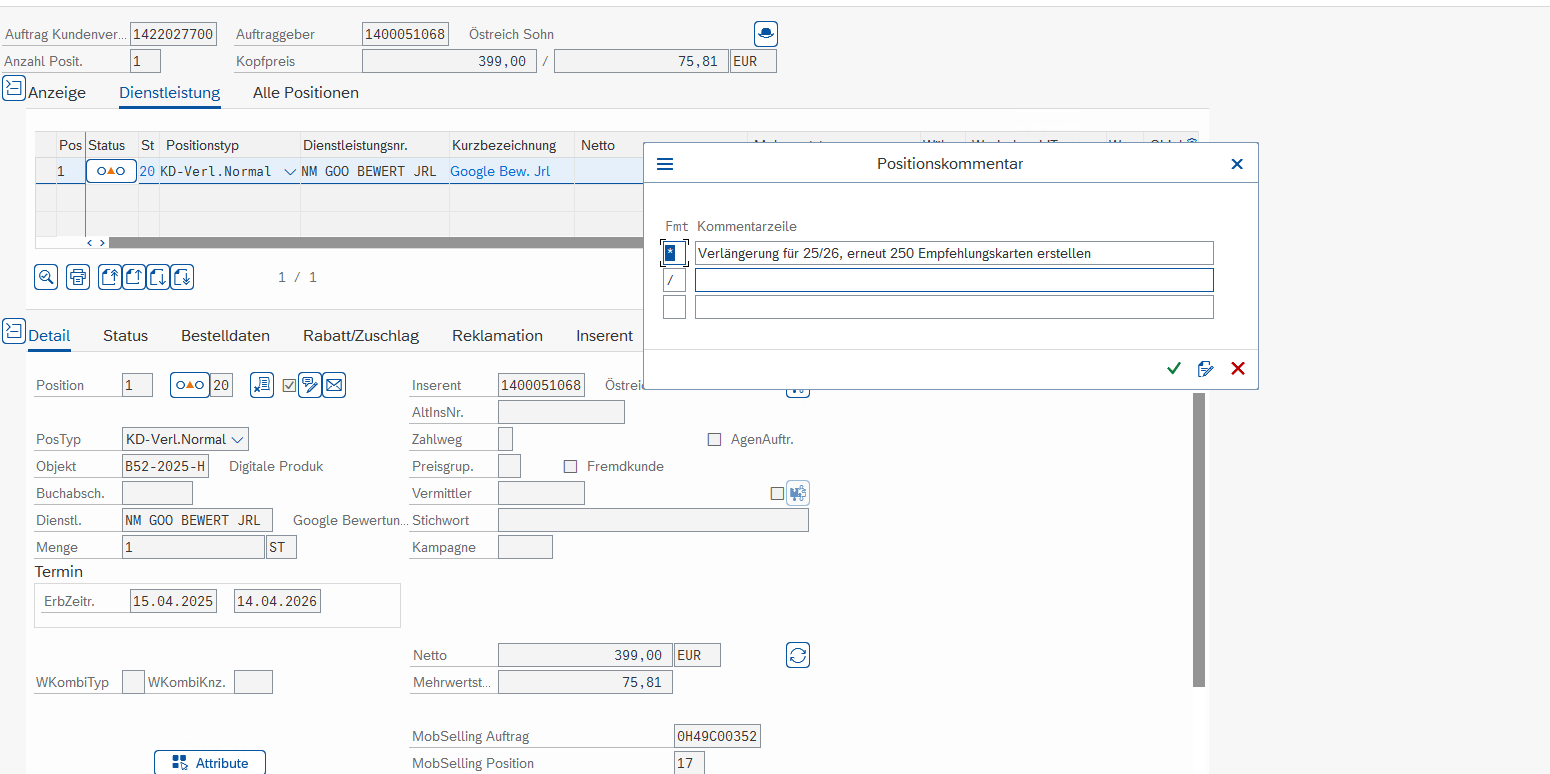Go to previous page with single-up arrow icon

click(x=134, y=277)
